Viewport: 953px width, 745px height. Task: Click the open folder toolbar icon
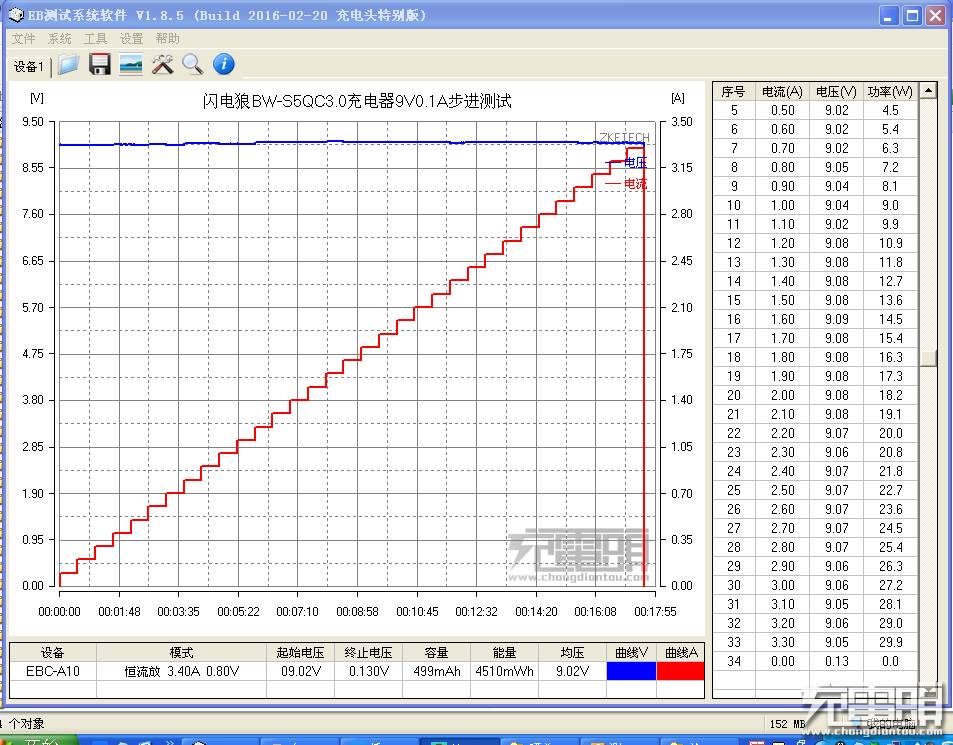(x=69, y=64)
